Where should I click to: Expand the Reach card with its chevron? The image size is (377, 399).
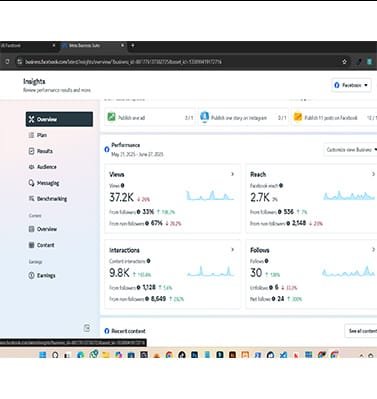click(373, 174)
